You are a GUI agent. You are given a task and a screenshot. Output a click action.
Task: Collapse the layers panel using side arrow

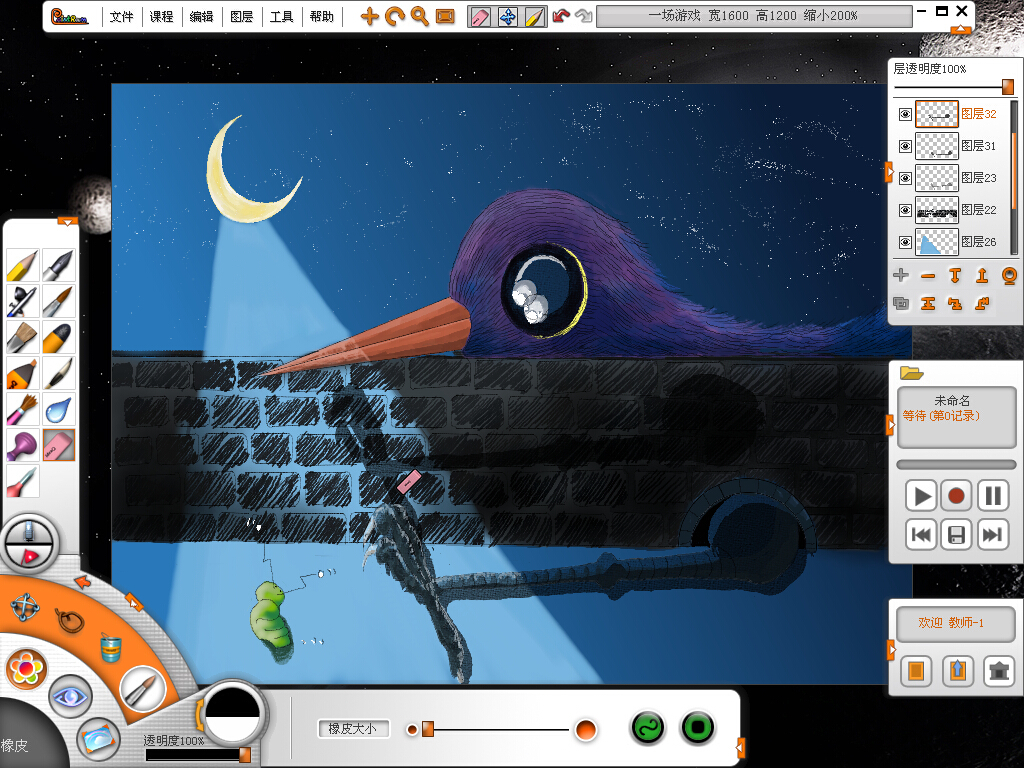pyautogui.click(x=889, y=172)
